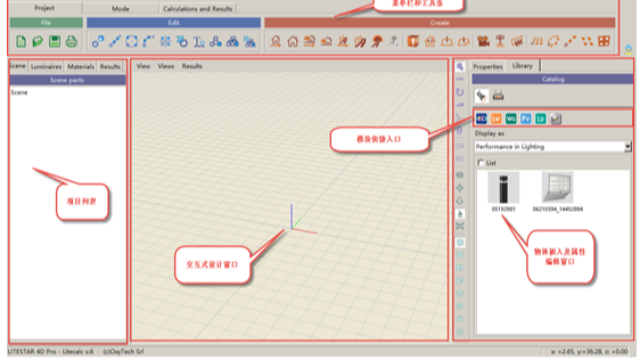This screenshot has width=640, height=360.
Task: Click the street lamp Create icon
Action: pyautogui.click(x=500, y=41)
